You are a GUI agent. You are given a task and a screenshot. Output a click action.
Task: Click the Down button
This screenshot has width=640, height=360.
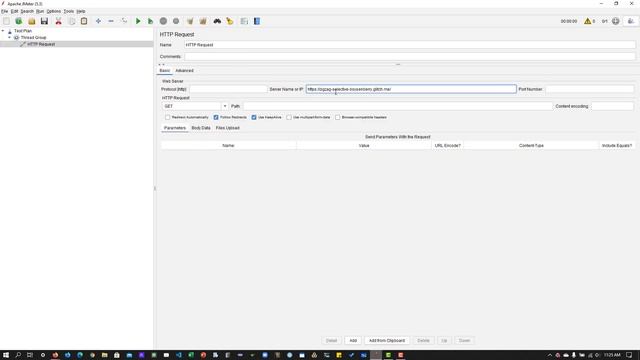click(464, 340)
